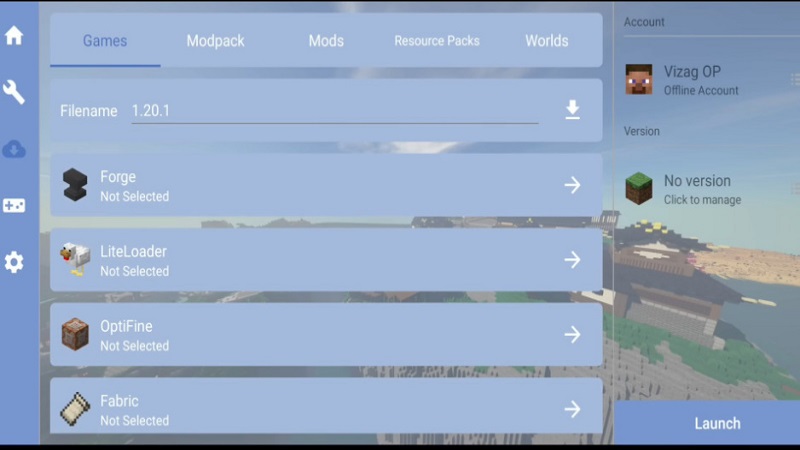Viewport: 800px width, 450px height.
Task: Click the Forge Not Selected text
Action: [x=135, y=196]
